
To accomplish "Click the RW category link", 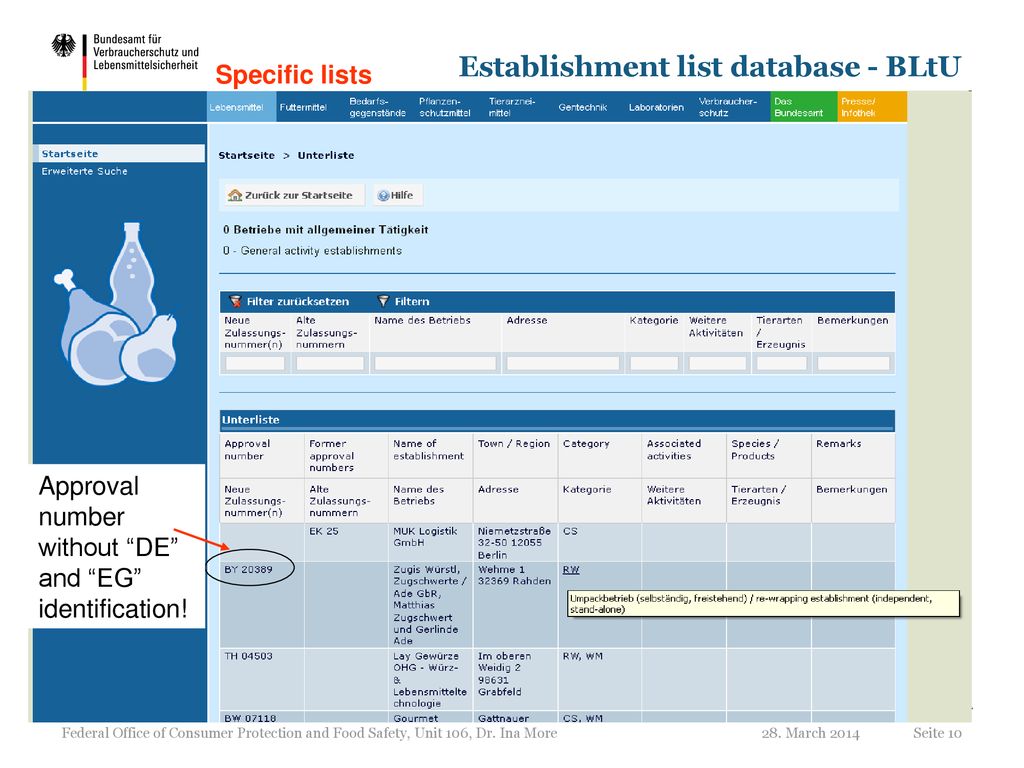I will (x=571, y=569).
